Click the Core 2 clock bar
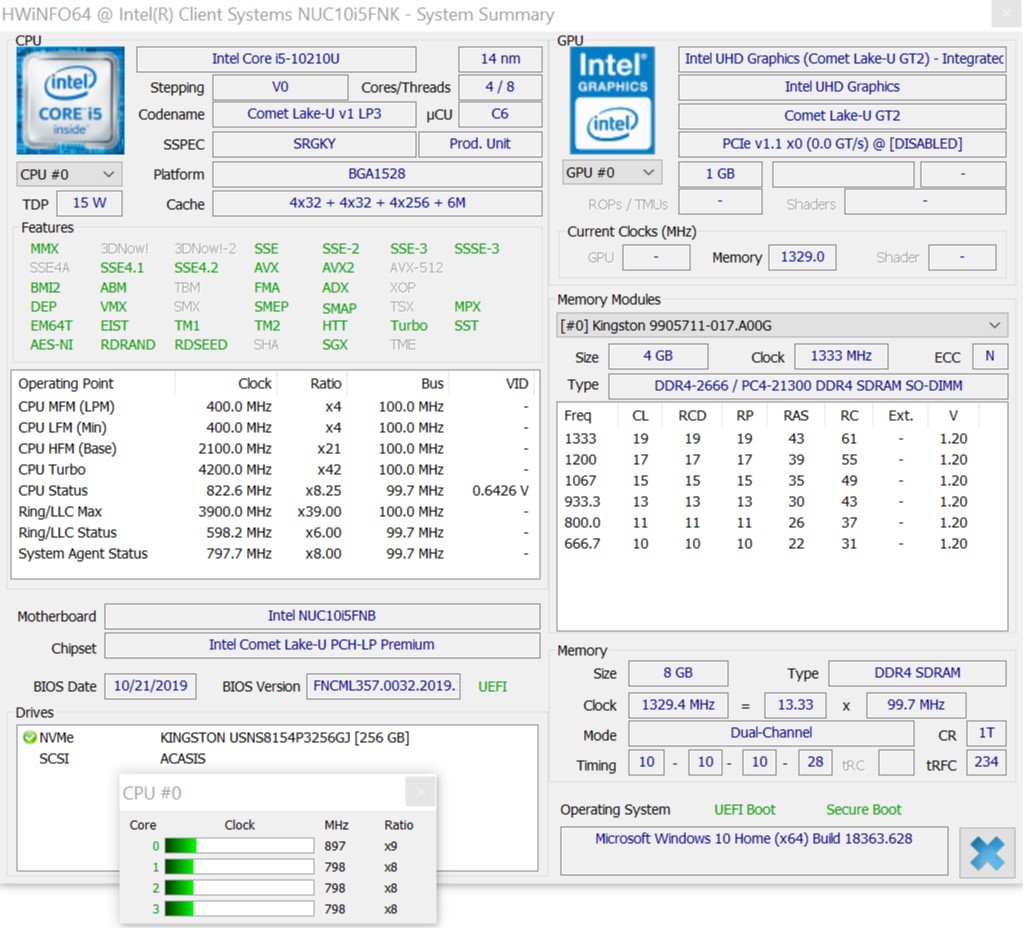 point(239,888)
